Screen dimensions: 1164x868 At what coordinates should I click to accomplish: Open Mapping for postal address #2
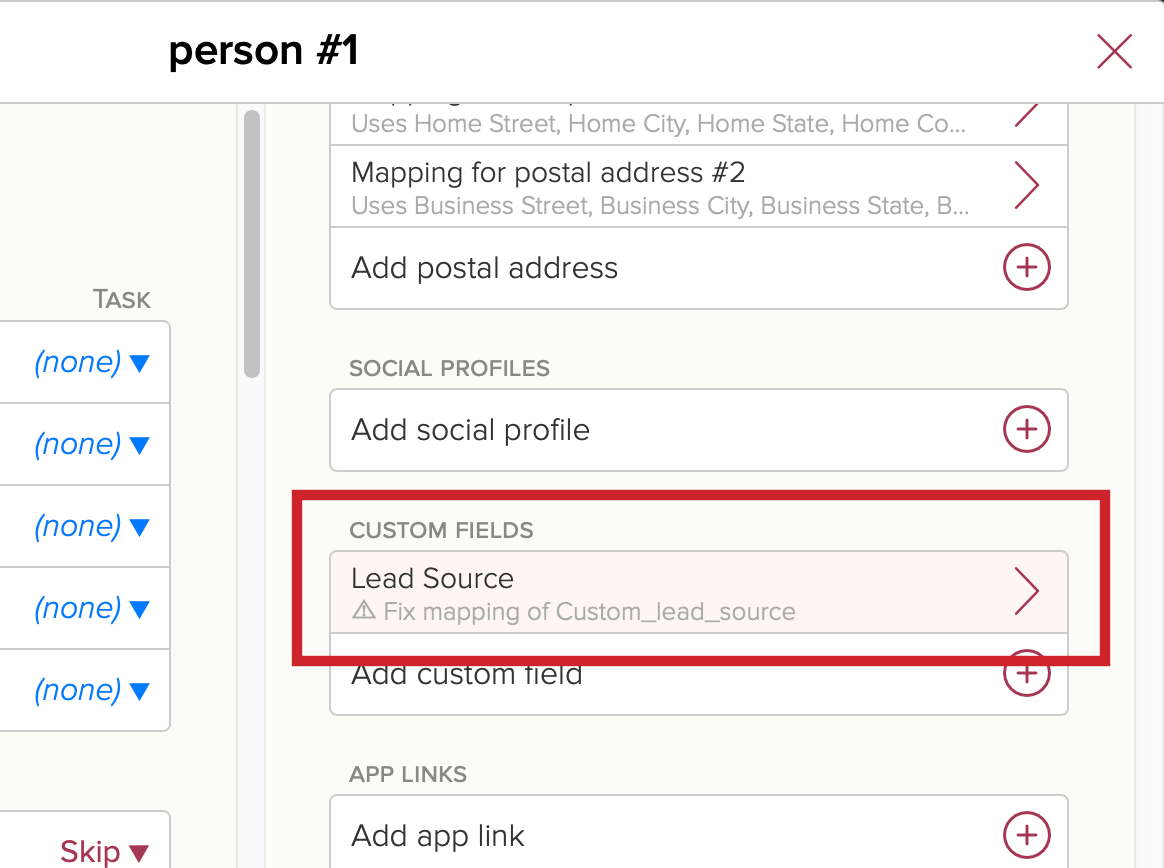pos(699,186)
